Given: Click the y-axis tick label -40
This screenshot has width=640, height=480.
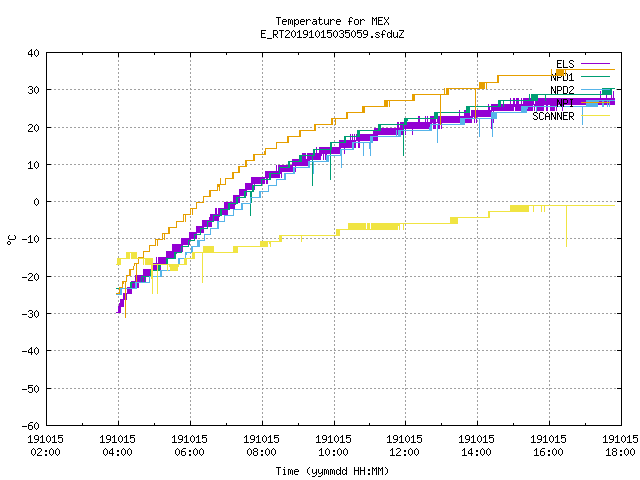Looking at the screenshot, I should pyautogui.click(x=31, y=351).
